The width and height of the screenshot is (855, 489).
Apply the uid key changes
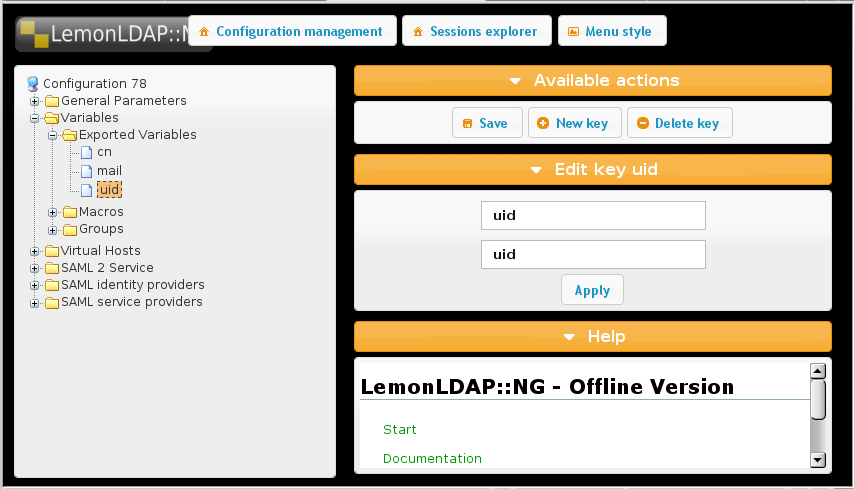click(x=592, y=290)
